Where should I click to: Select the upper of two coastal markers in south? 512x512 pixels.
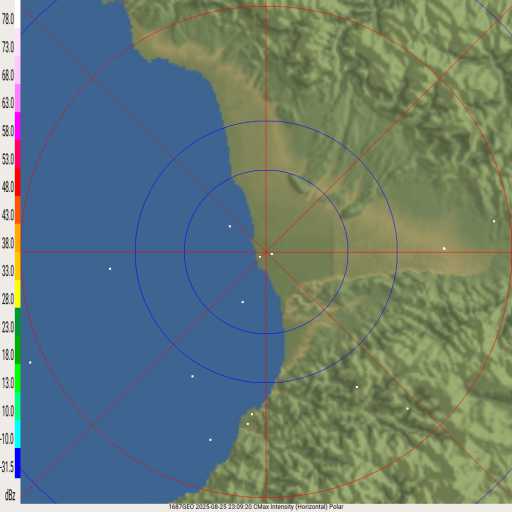click(252, 414)
